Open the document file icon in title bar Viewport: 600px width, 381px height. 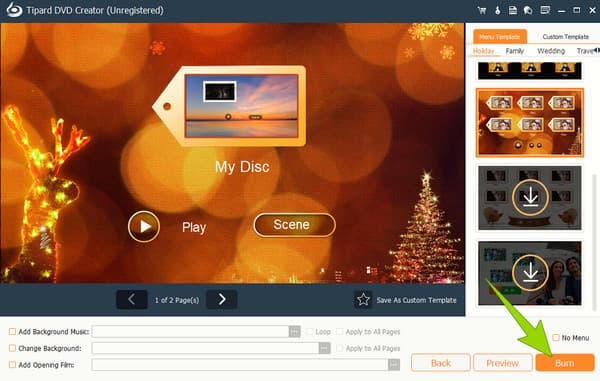513,10
